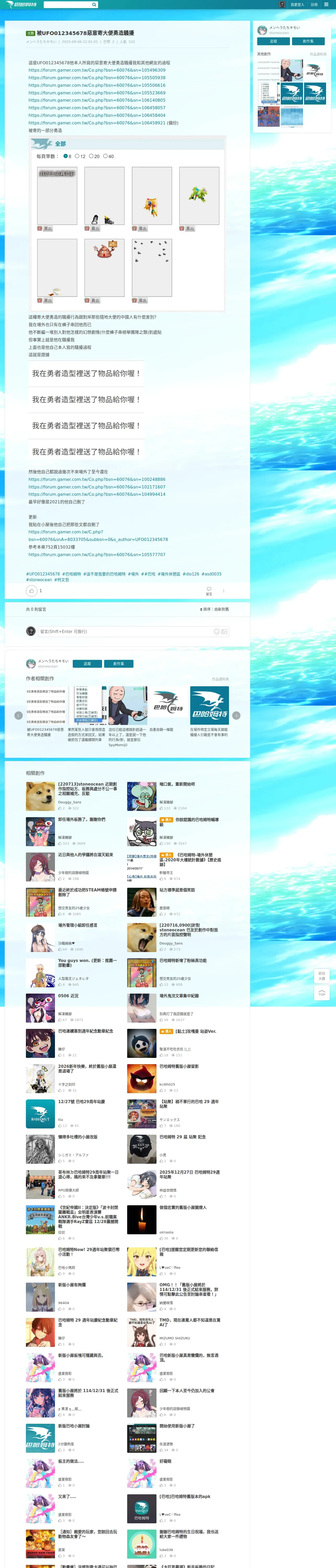Open related post 場外管理小組卸任感言
Screen dimensions: 336x1568
coord(77,925)
